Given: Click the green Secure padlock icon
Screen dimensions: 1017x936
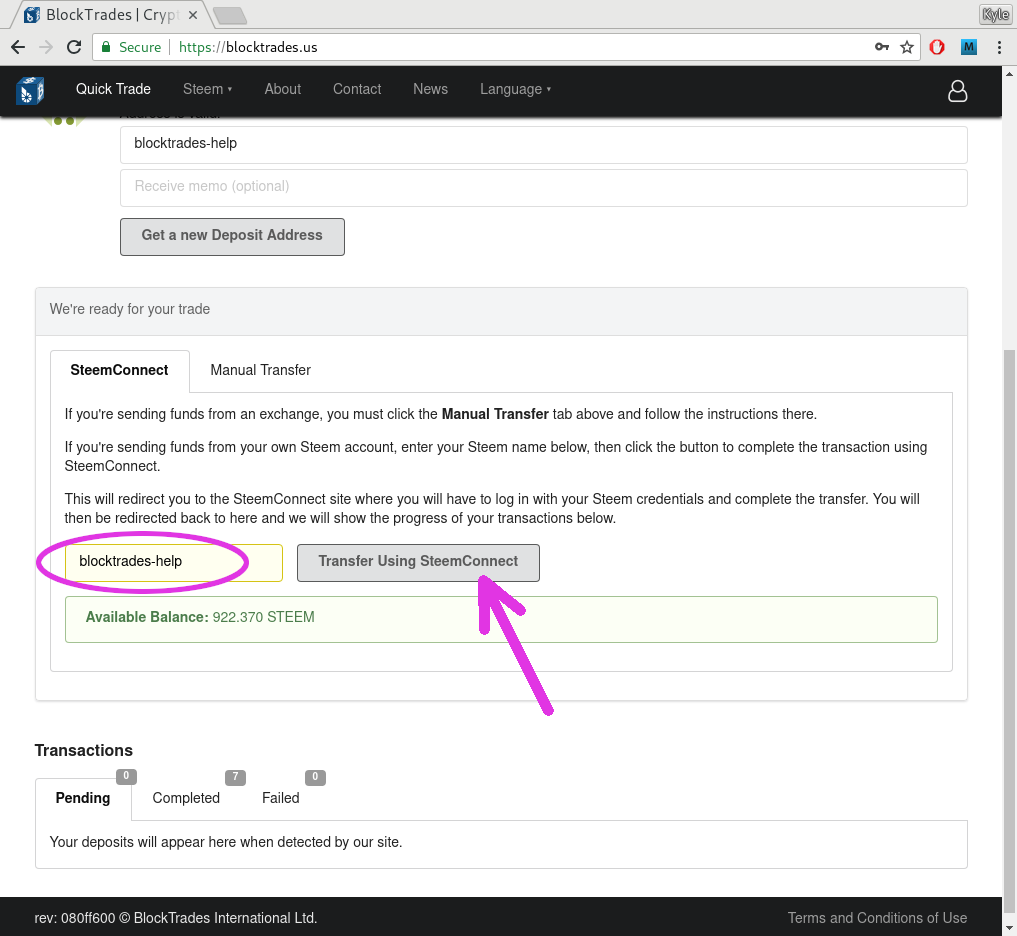Looking at the screenshot, I should (x=106, y=47).
